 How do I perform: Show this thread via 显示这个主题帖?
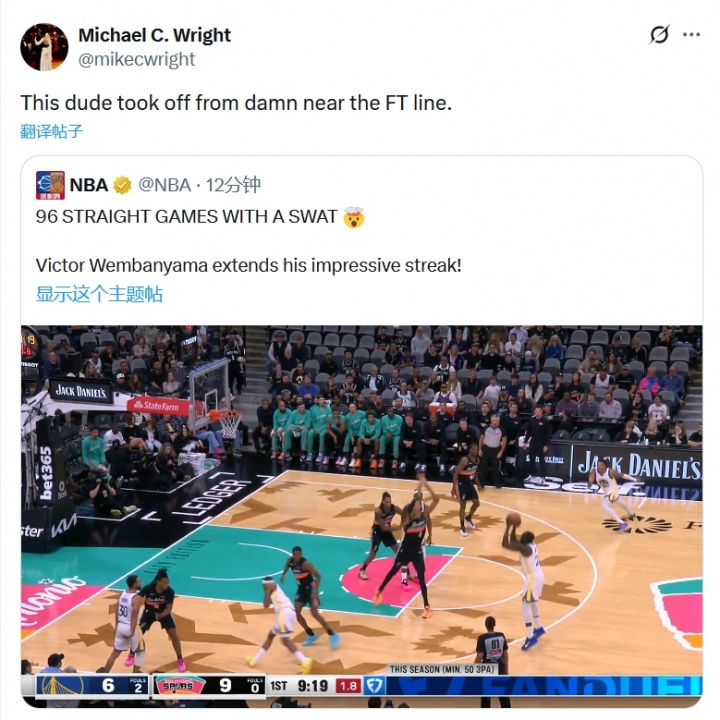99,294
